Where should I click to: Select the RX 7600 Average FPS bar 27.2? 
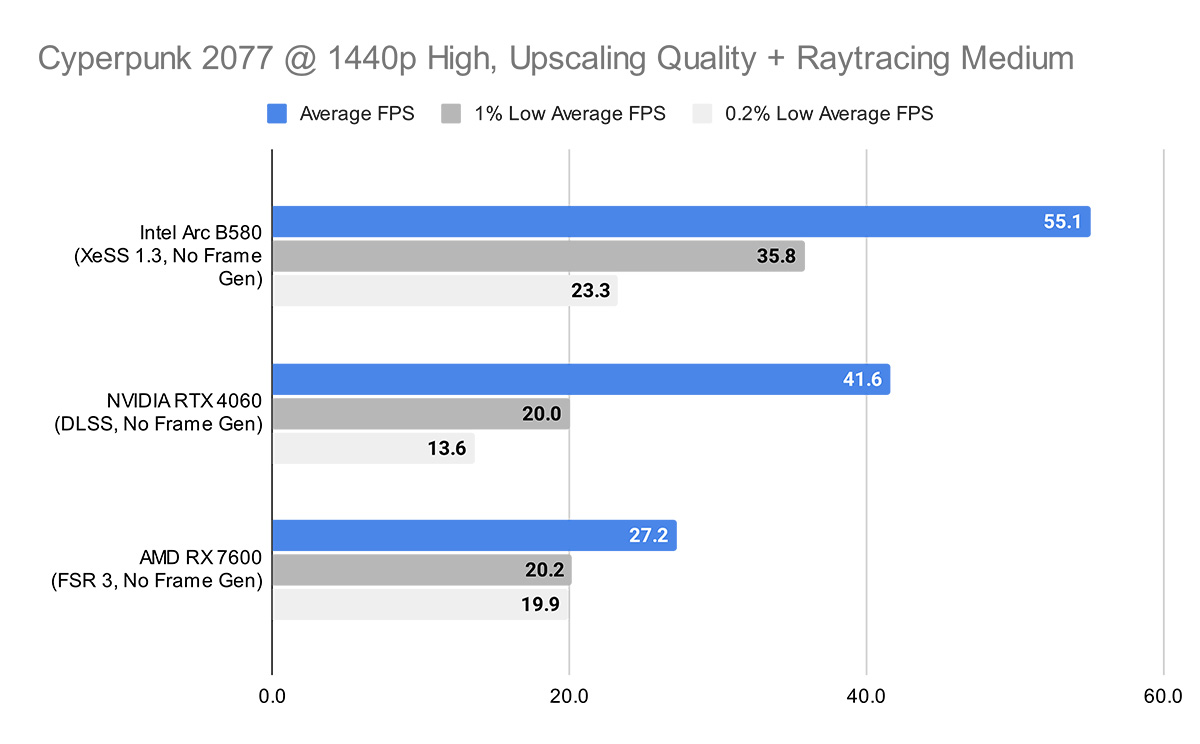coord(475,535)
